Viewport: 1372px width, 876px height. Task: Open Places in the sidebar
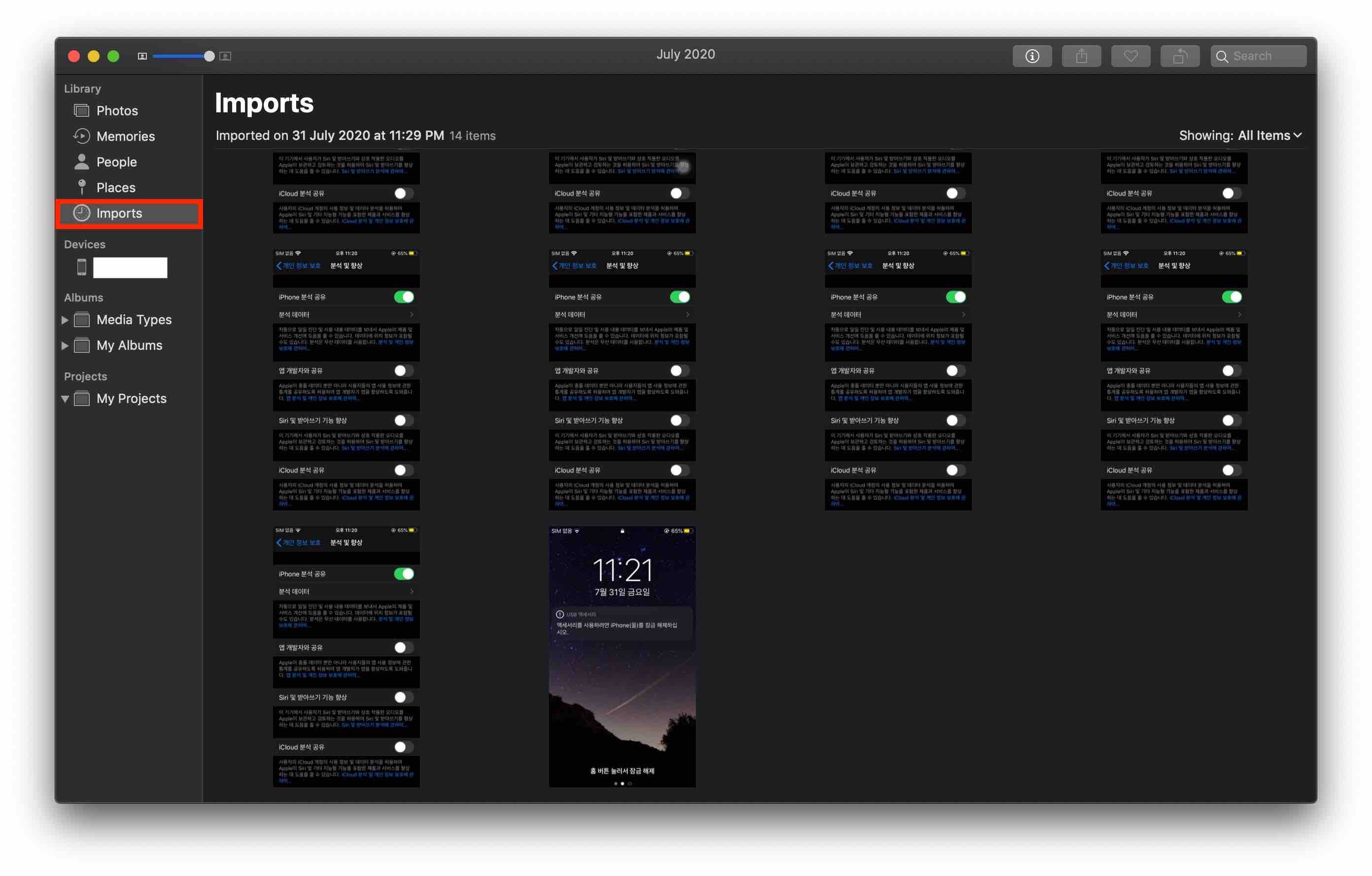(116, 187)
